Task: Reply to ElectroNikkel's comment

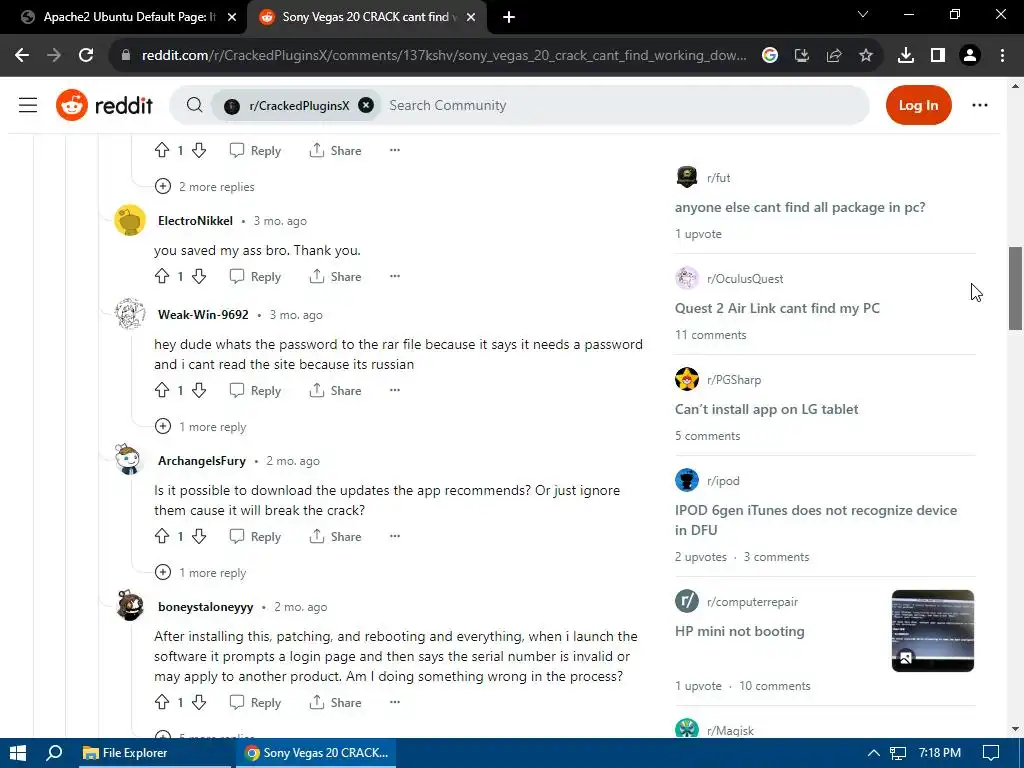Action: click(255, 276)
